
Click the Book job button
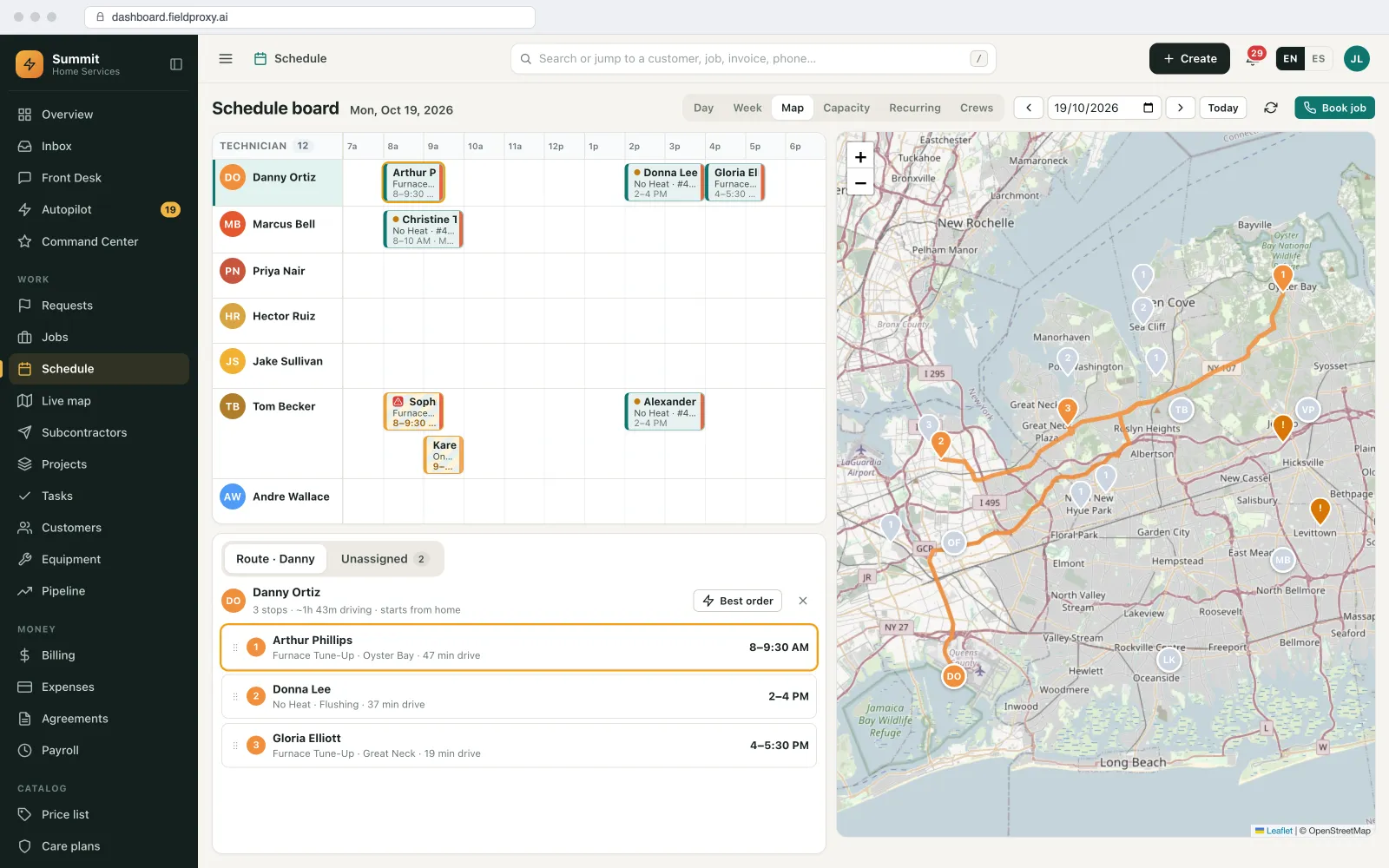[x=1334, y=108]
